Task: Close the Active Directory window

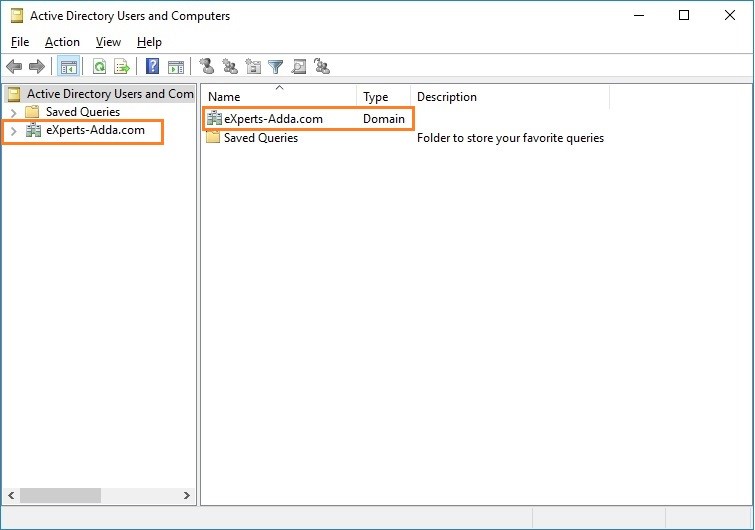Action: point(729,15)
